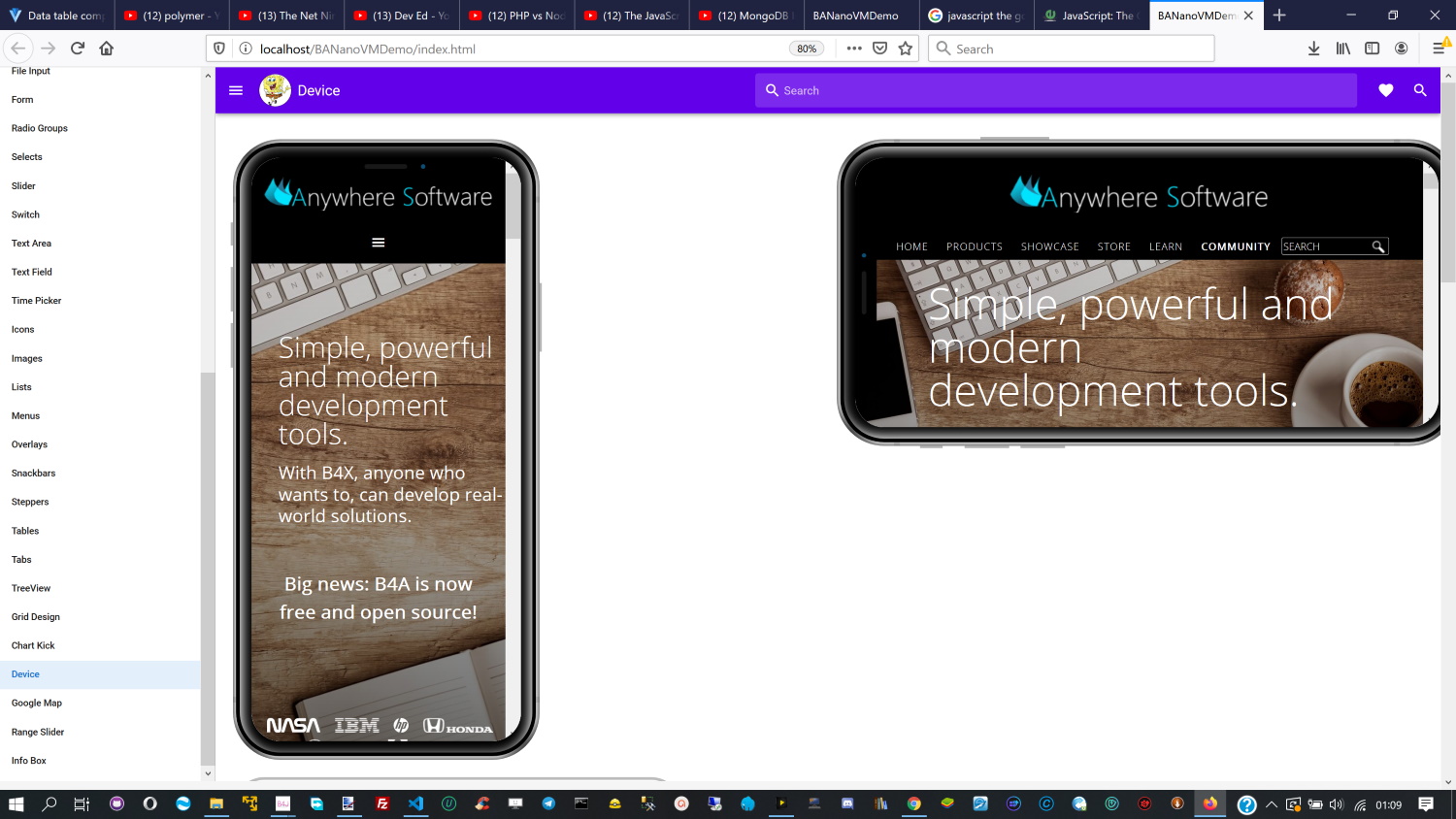Click the SpongeBob avatar logo in header
The image size is (1456, 819).
click(x=276, y=90)
